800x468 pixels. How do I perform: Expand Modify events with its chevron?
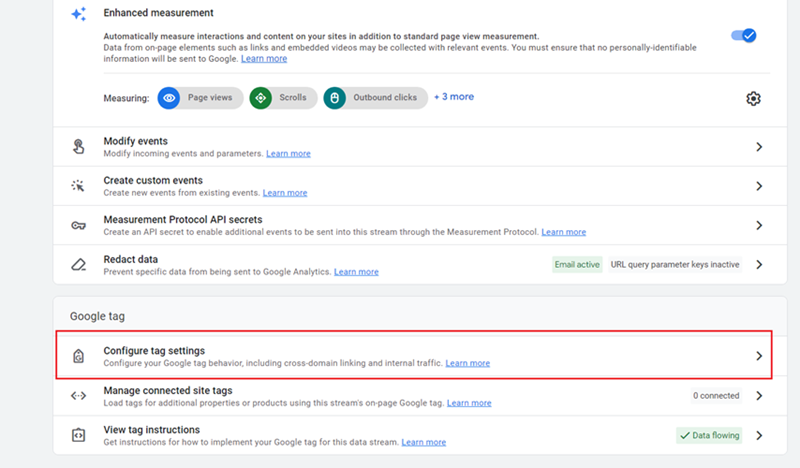(x=759, y=147)
